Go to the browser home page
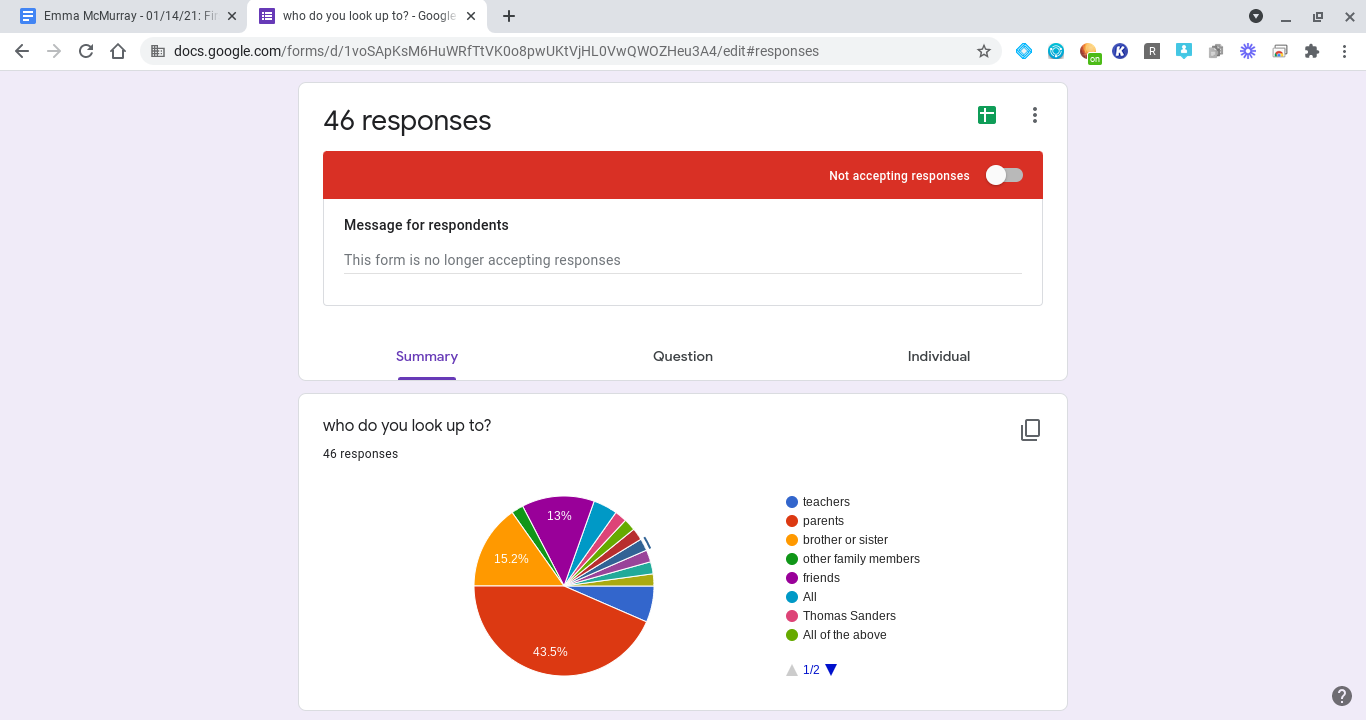 (118, 51)
